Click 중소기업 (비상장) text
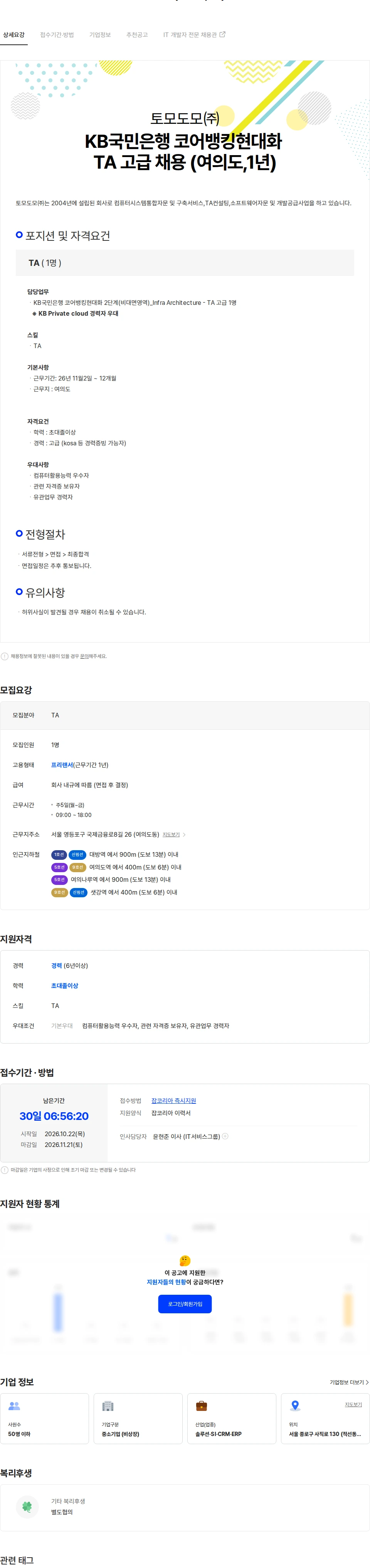Screen dimensions: 370x1568 120,1434
